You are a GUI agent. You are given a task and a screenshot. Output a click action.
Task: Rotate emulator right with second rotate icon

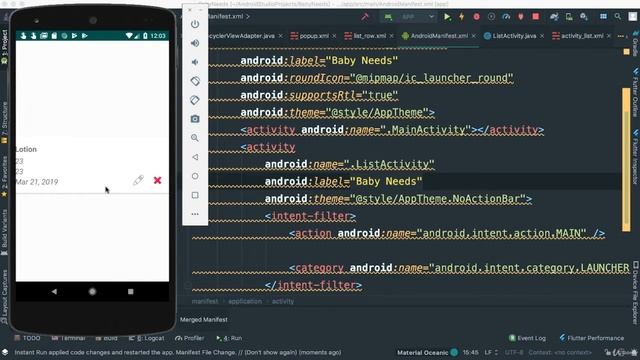click(195, 100)
